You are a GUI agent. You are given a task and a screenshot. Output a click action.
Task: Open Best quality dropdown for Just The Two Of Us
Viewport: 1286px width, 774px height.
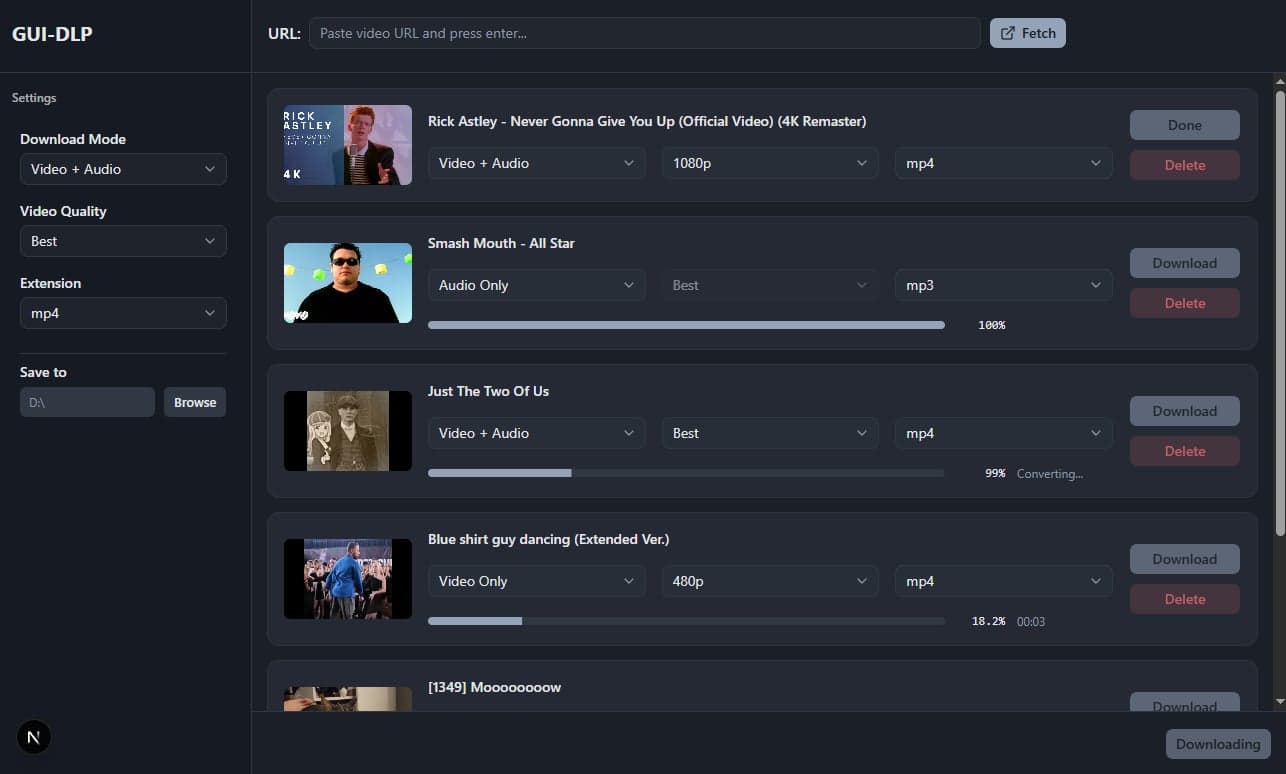point(770,433)
